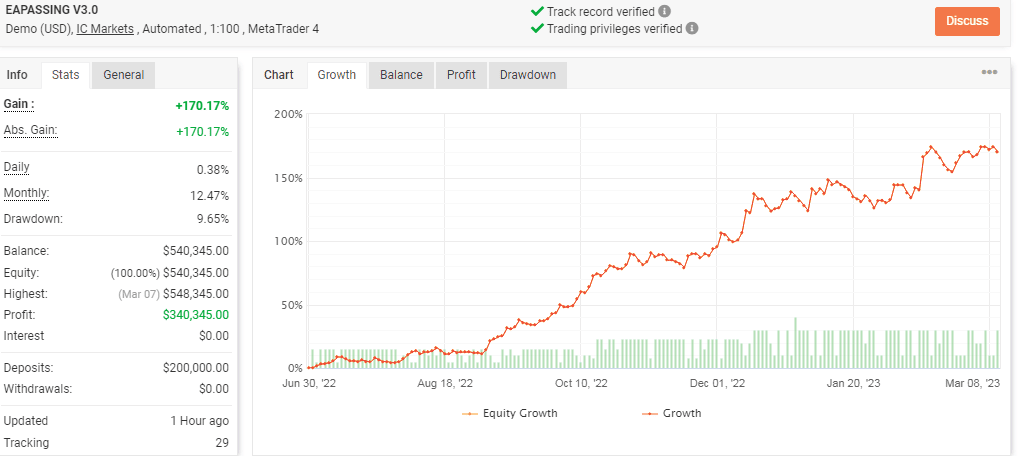View the Drawdown chart tab
The height and width of the screenshot is (456, 1018).
pyautogui.click(x=528, y=75)
